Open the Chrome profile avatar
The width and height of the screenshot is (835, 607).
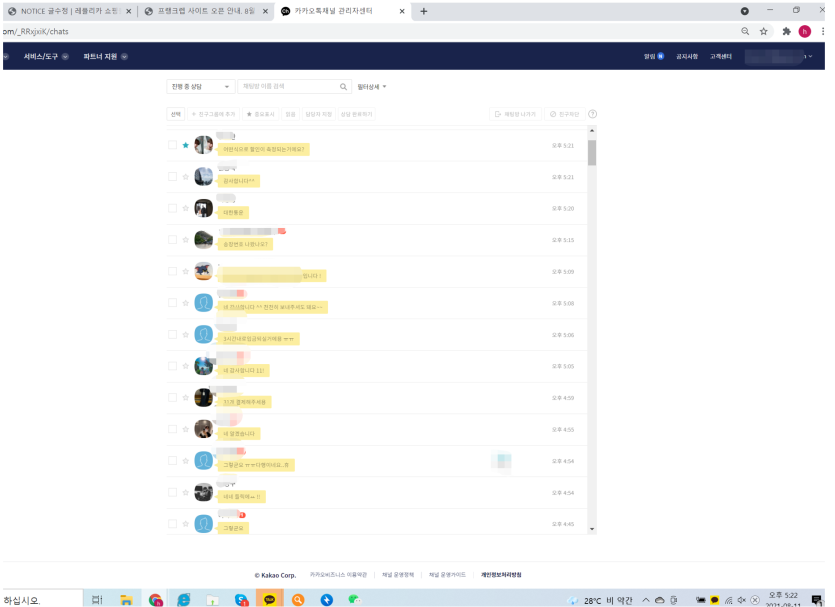(805, 31)
